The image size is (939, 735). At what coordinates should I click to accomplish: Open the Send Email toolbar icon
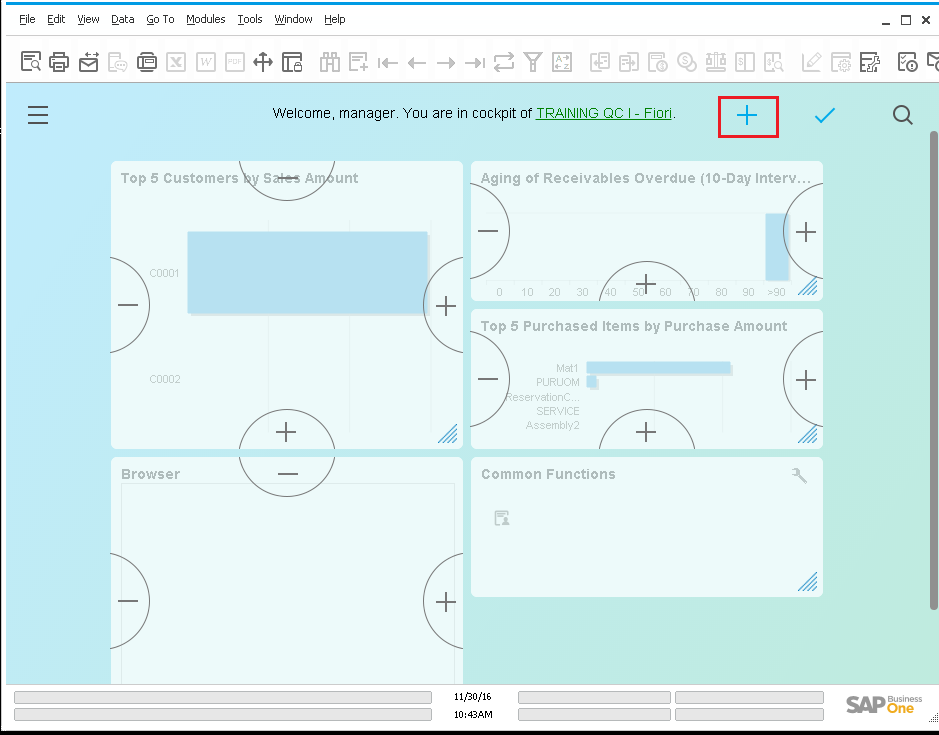(x=88, y=61)
